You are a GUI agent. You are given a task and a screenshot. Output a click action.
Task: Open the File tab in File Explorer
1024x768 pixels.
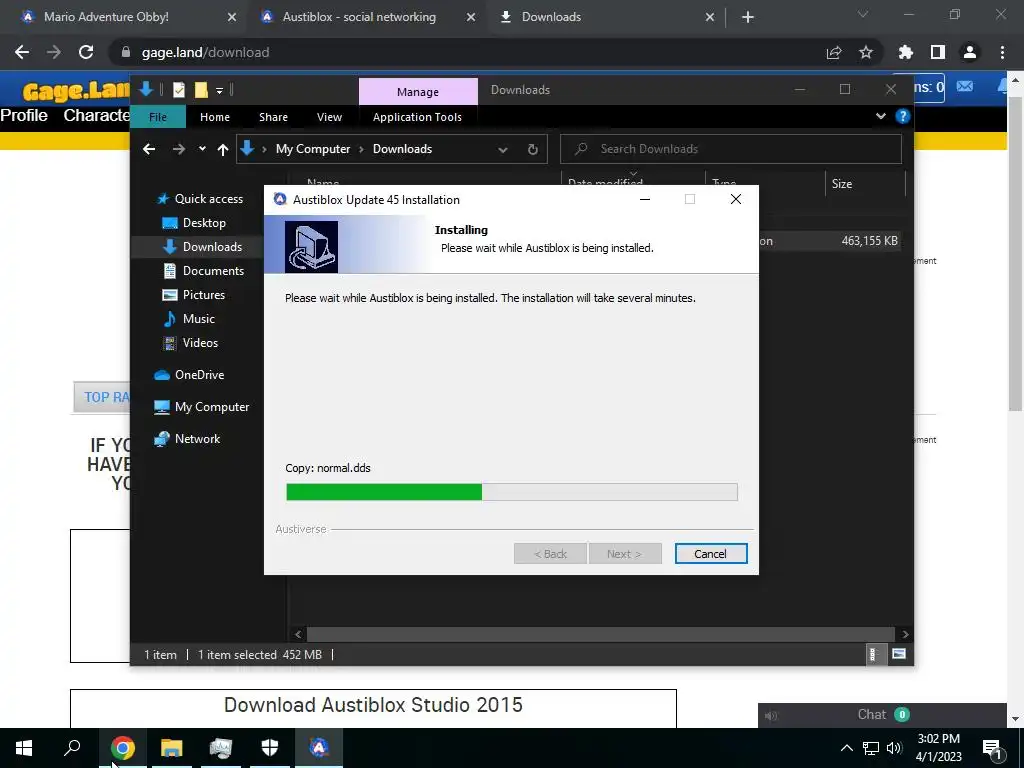coord(158,117)
